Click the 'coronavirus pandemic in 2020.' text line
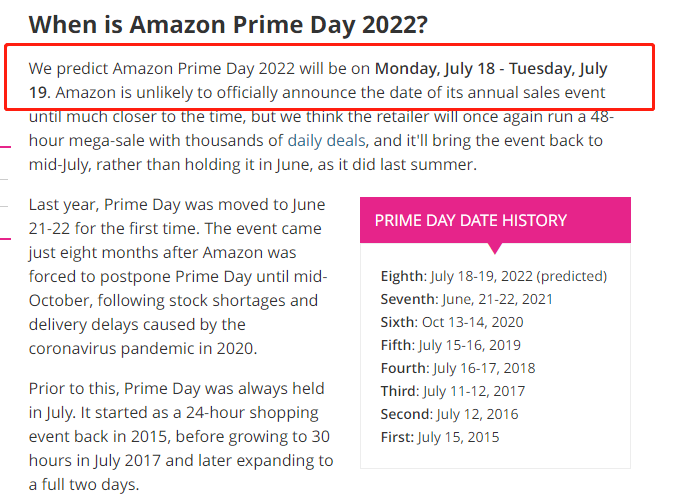 pos(143,349)
